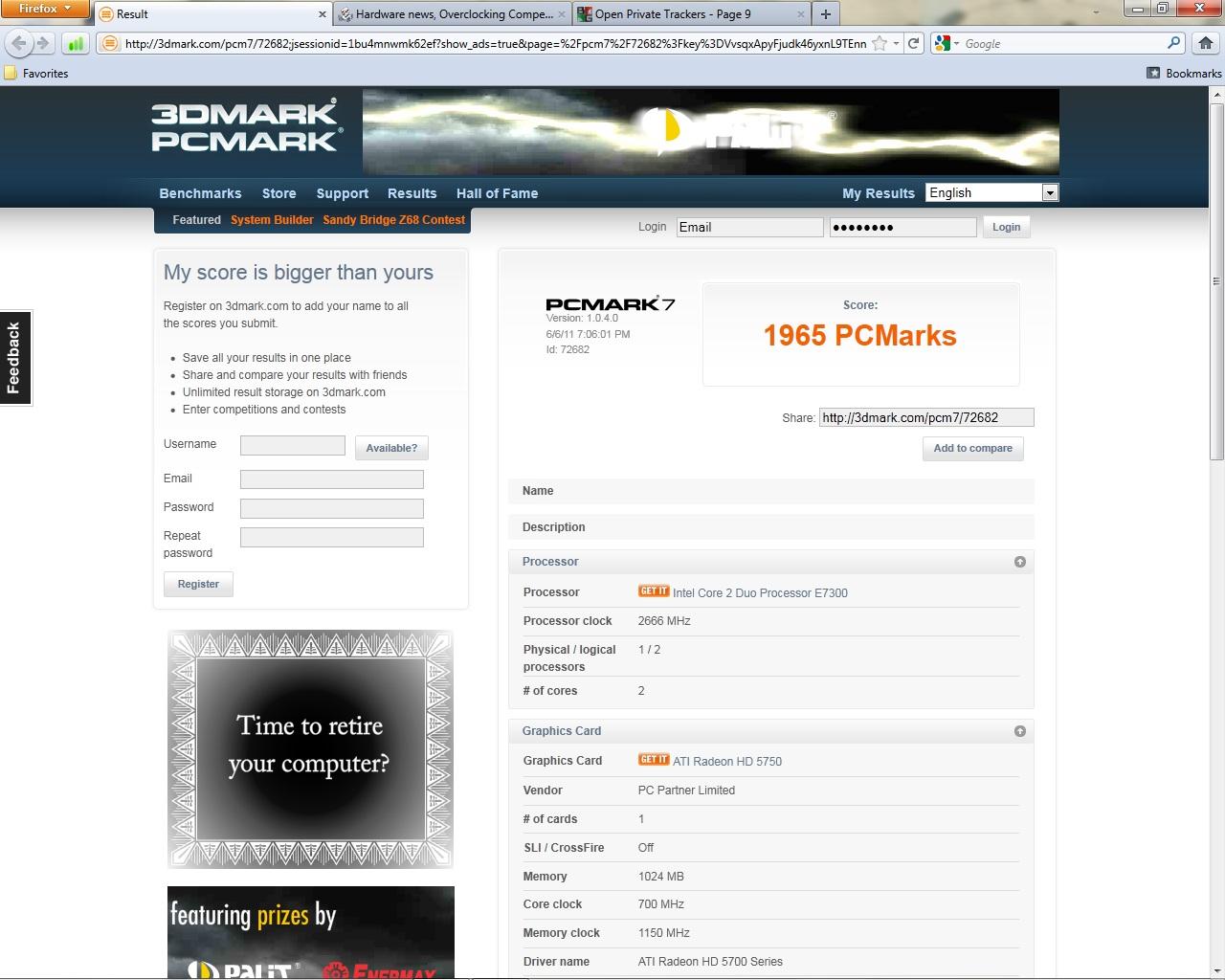Open the Benchmarks menu
The width and height of the screenshot is (1225, 980).
[200, 193]
